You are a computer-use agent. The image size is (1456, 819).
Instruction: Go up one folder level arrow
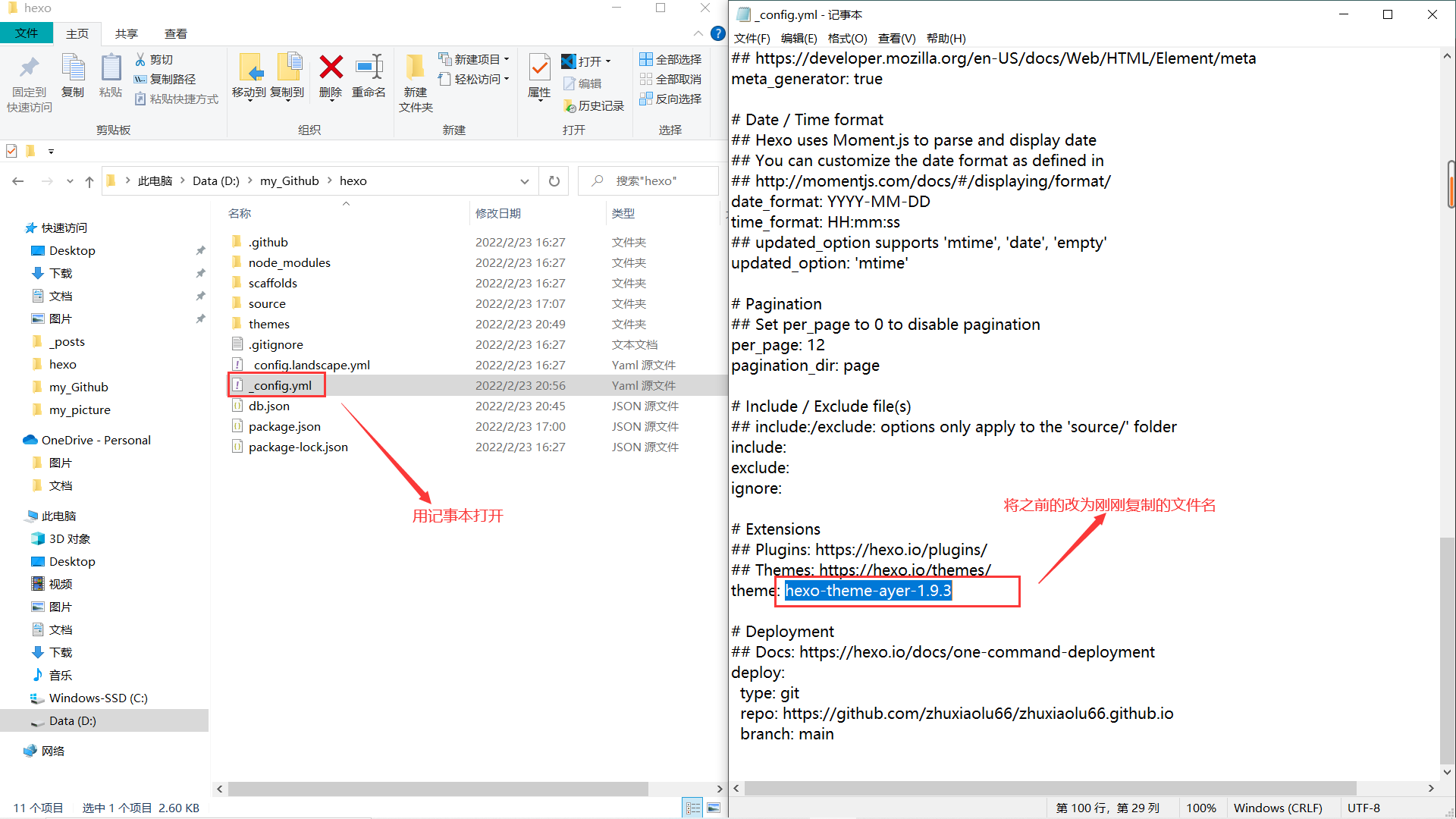[89, 181]
